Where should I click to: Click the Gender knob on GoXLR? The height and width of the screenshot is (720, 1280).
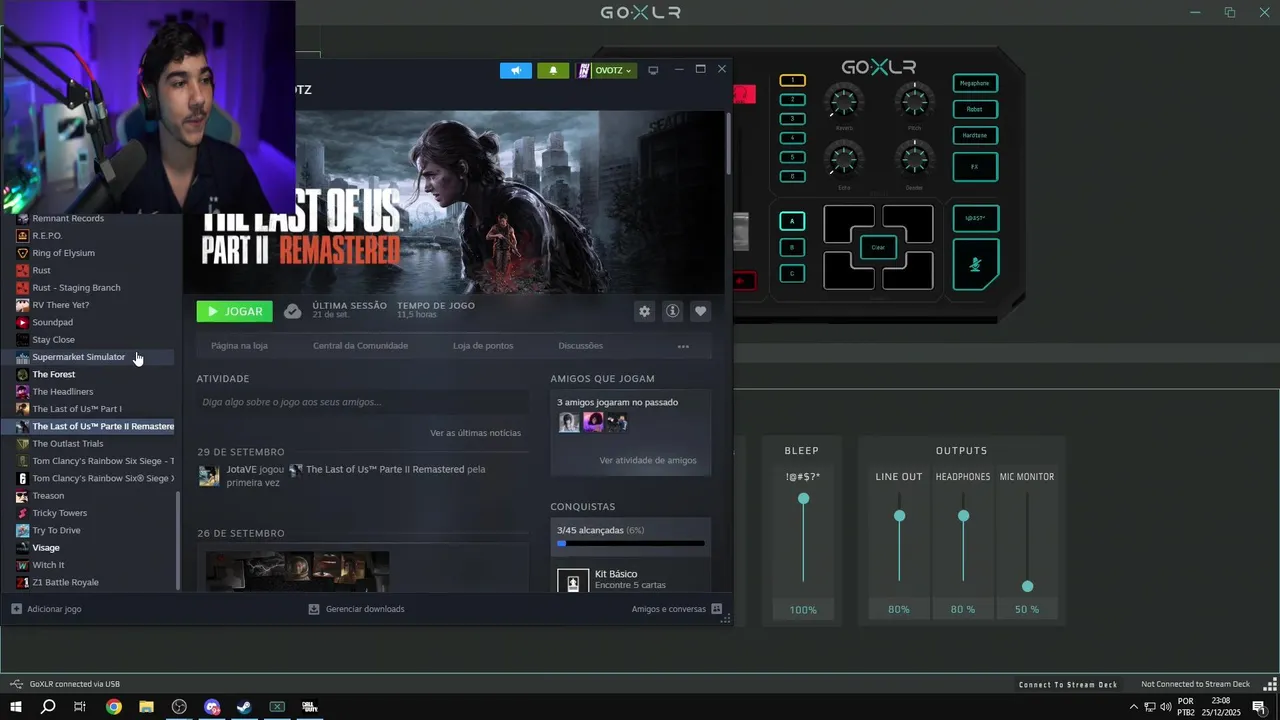(914, 159)
